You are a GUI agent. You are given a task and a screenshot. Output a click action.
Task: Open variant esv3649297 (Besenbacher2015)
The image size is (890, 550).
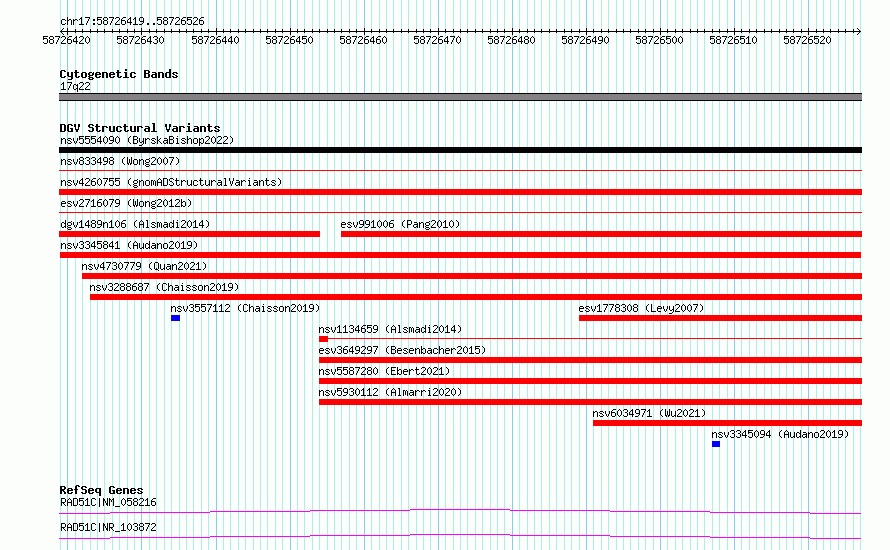pyautogui.click(x=402, y=350)
